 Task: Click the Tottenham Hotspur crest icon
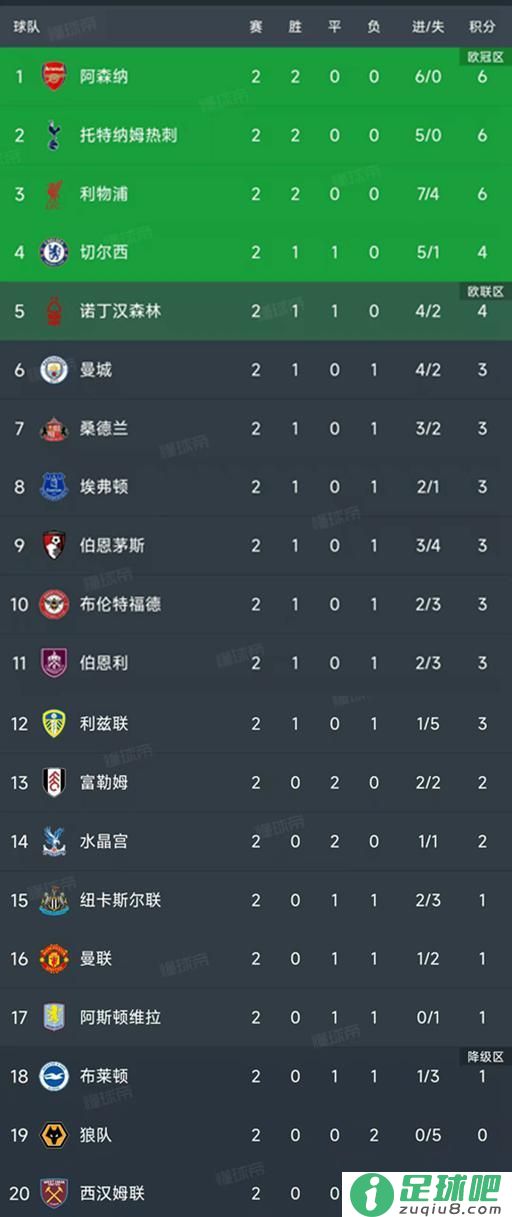click(54, 135)
